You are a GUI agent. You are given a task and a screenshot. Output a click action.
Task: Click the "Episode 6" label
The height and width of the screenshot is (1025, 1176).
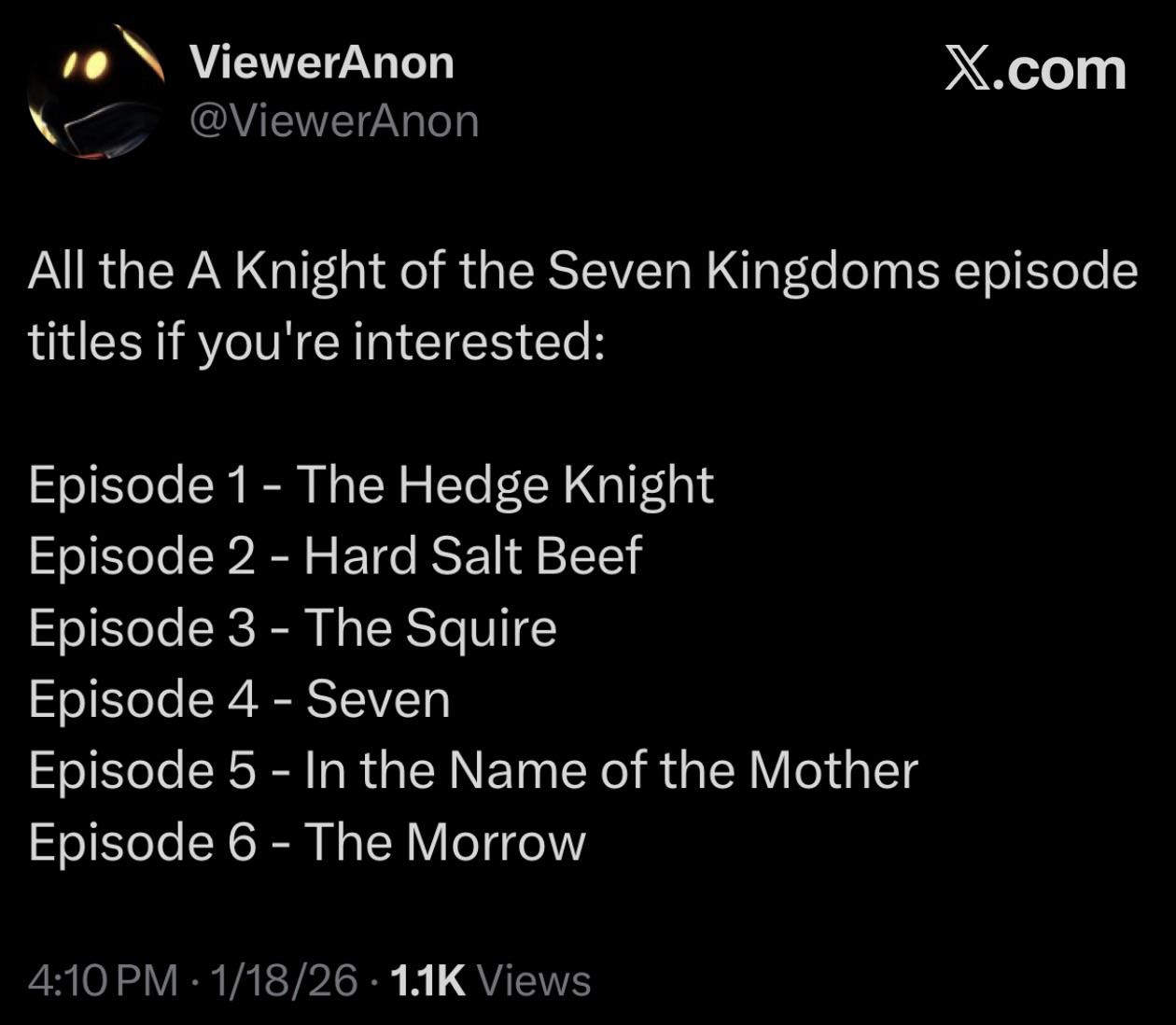tap(142, 841)
